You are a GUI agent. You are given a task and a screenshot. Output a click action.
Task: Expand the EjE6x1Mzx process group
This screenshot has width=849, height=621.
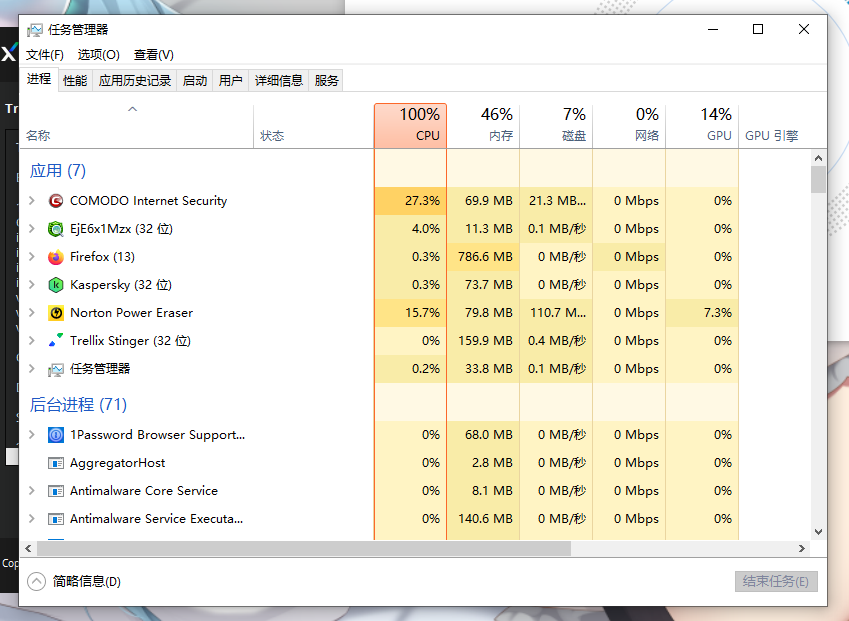[x=32, y=228]
